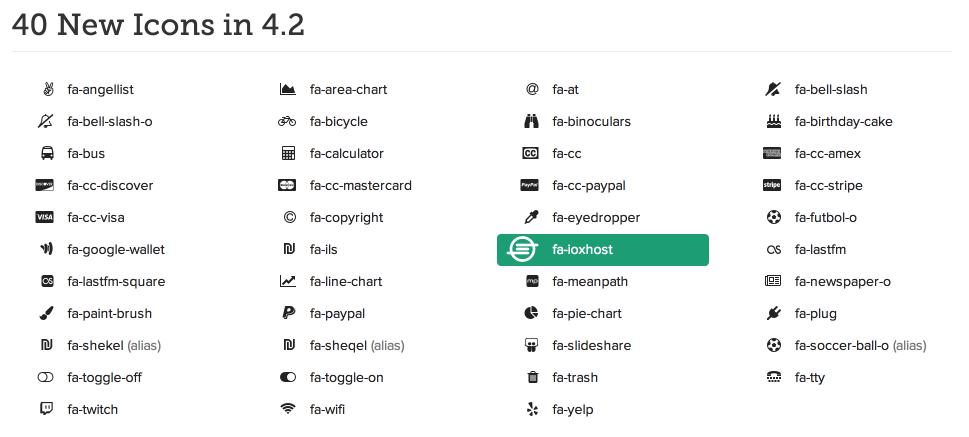Screen dimensions: 969x437
Task: Click the eyedropper icon
Action: click(x=531, y=218)
